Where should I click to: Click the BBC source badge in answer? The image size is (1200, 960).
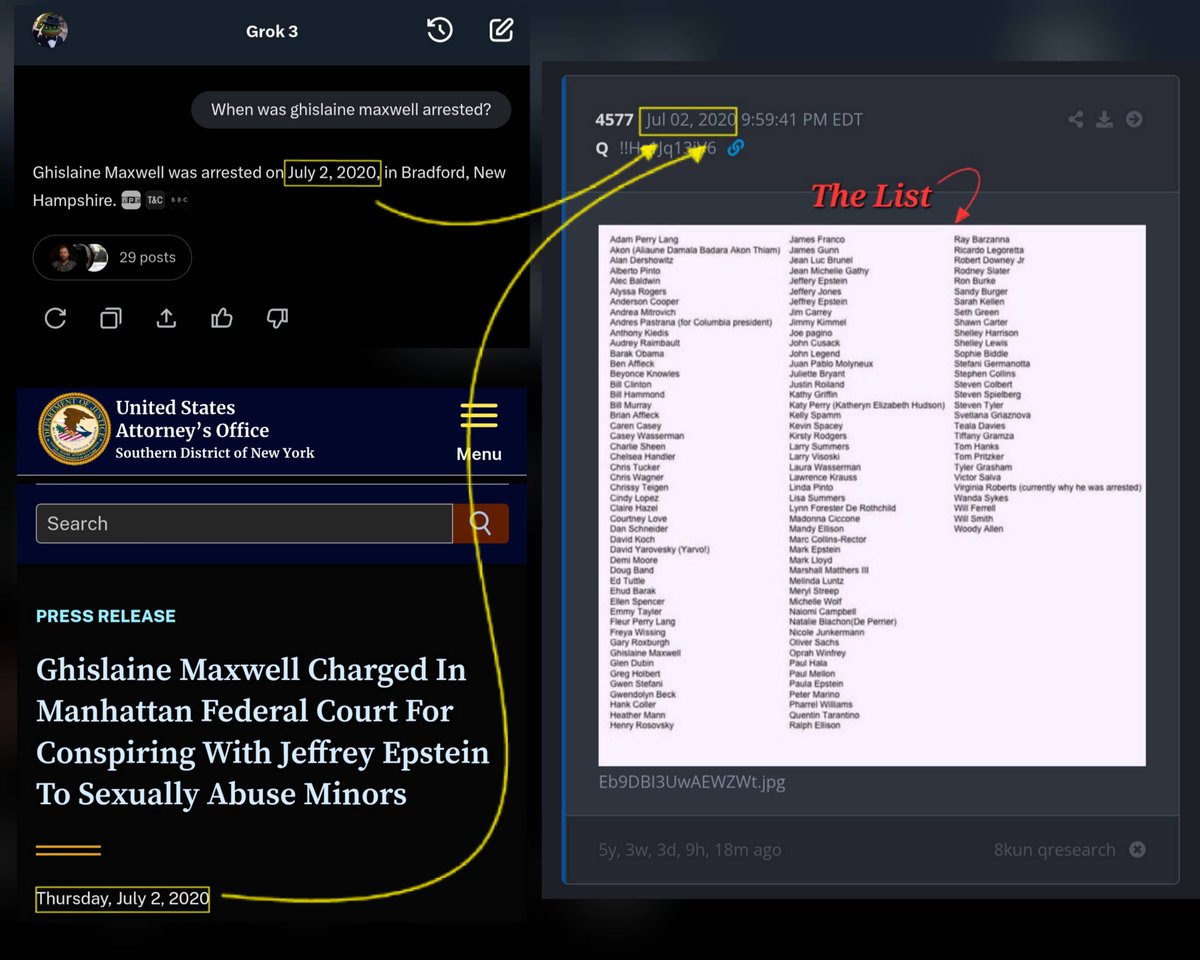(179, 200)
